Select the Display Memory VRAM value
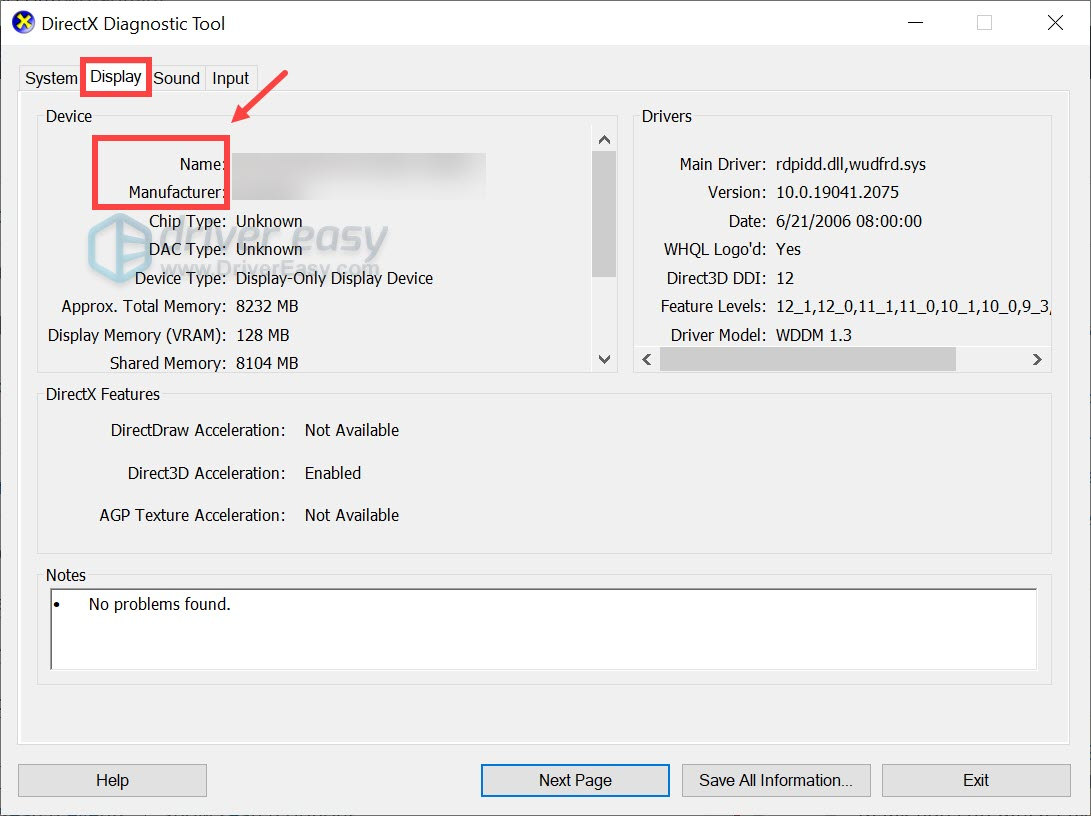 click(266, 335)
